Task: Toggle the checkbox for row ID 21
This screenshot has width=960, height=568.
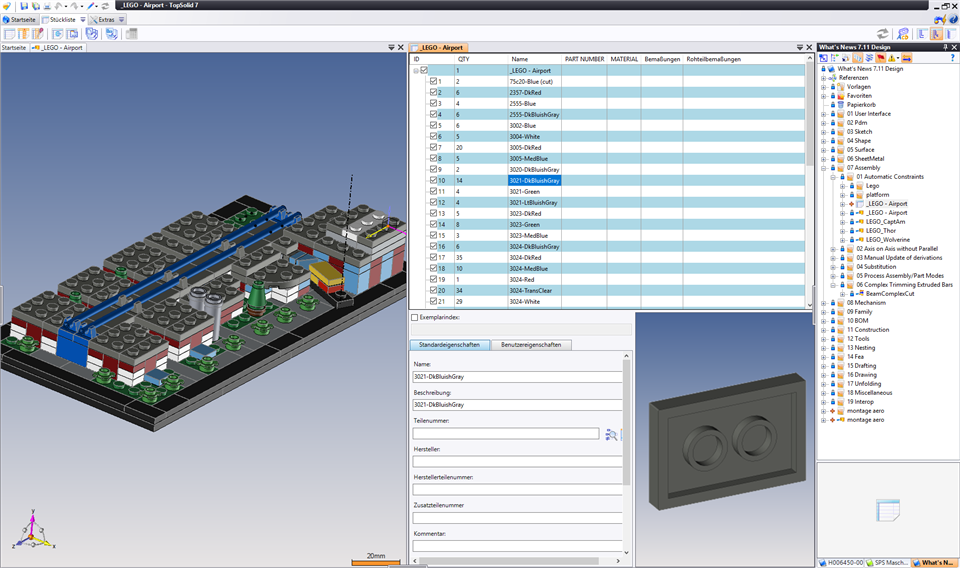Action: click(x=433, y=302)
